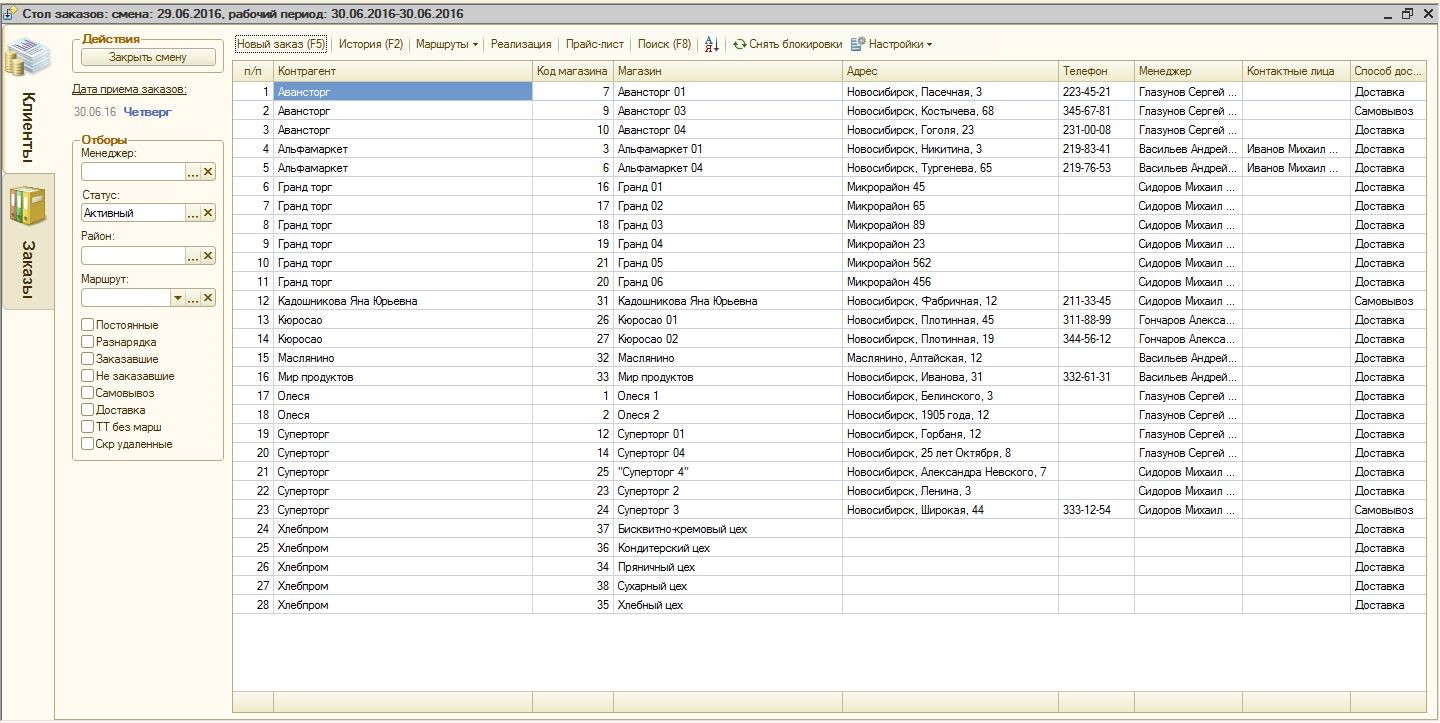Click the Закрыть смену button
The width and height of the screenshot is (1440, 723).
(x=148, y=57)
